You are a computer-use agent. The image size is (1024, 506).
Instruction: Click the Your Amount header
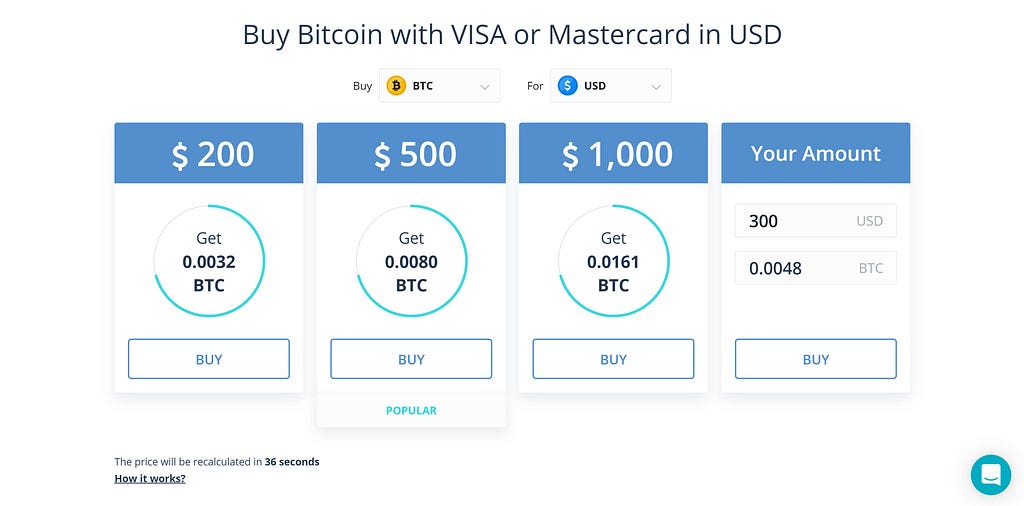tap(816, 153)
